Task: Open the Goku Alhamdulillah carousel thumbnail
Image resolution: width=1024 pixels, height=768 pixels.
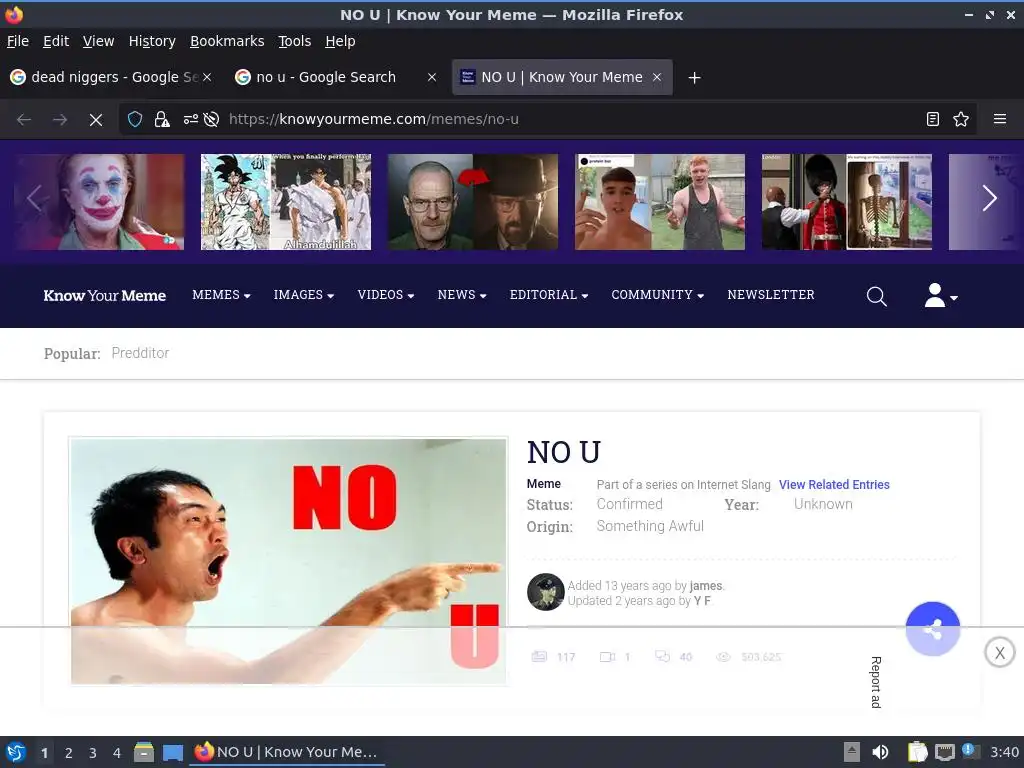Action: 286,202
